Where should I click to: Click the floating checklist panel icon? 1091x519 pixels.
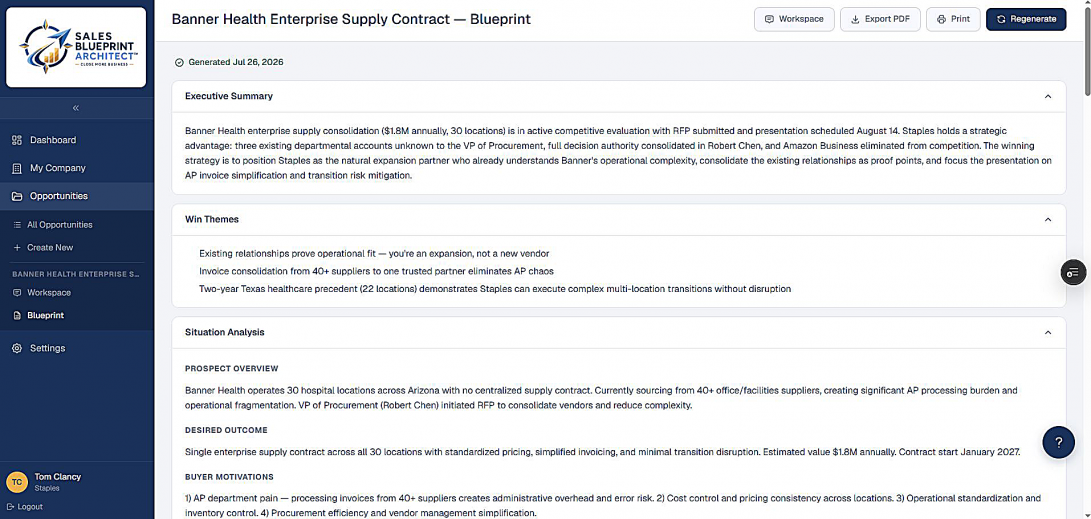pos(1074,272)
